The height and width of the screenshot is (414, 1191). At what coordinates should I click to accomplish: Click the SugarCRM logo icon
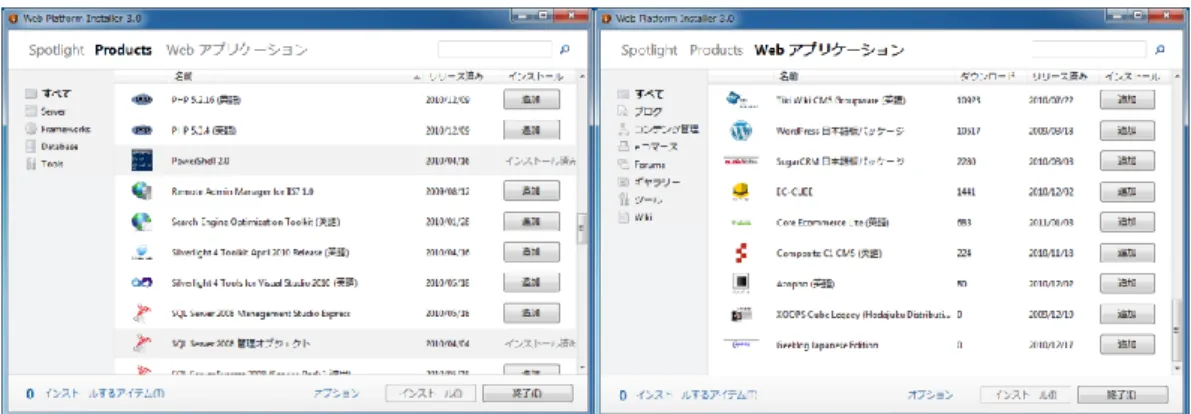click(741, 162)
